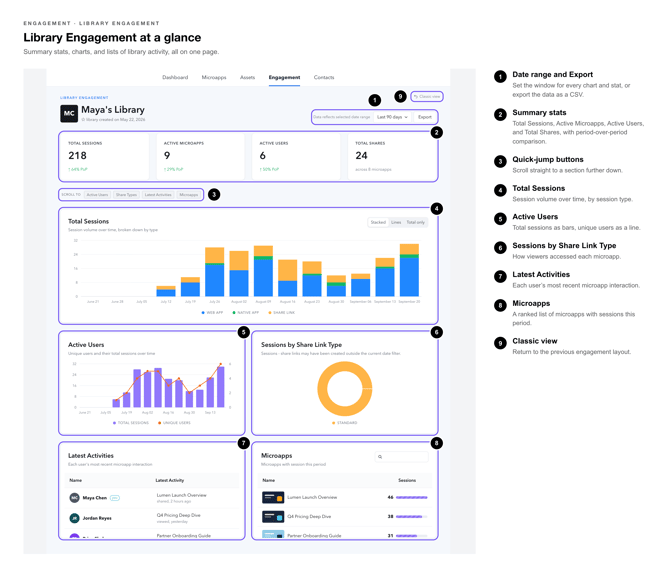
Task: Open Lumen Launch Overview microapp thumbnail
Action: coord(273,498)
